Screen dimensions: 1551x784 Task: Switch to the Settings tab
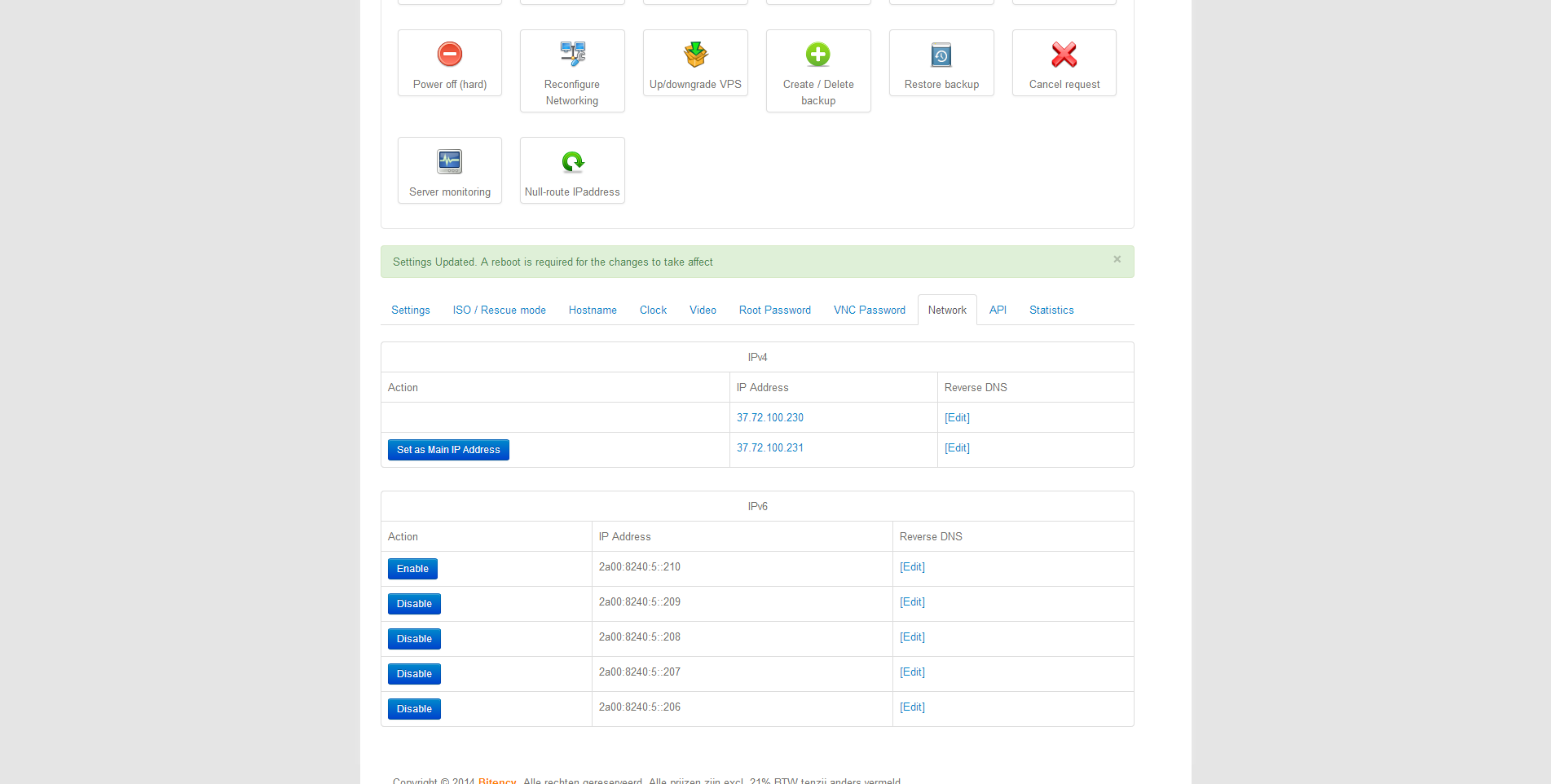click(x=411, y=311)
